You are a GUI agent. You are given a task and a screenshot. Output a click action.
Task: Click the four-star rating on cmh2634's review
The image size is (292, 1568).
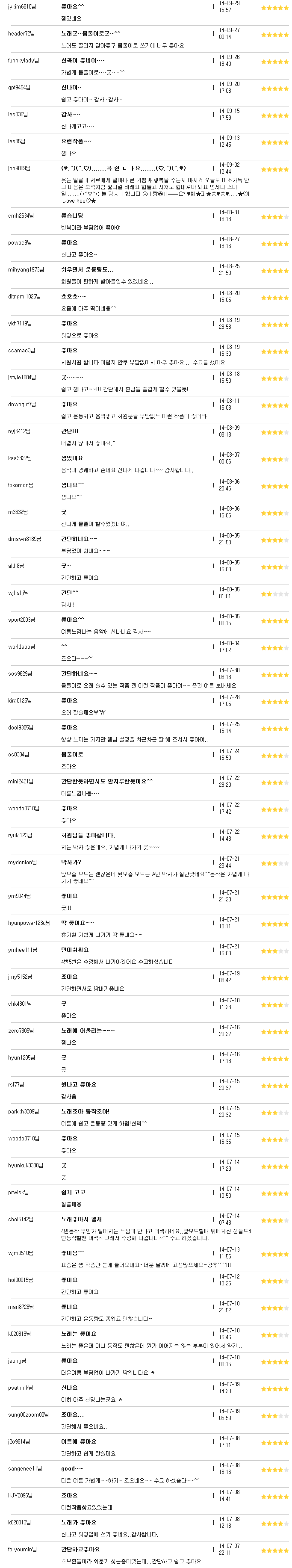pos(275,217)
